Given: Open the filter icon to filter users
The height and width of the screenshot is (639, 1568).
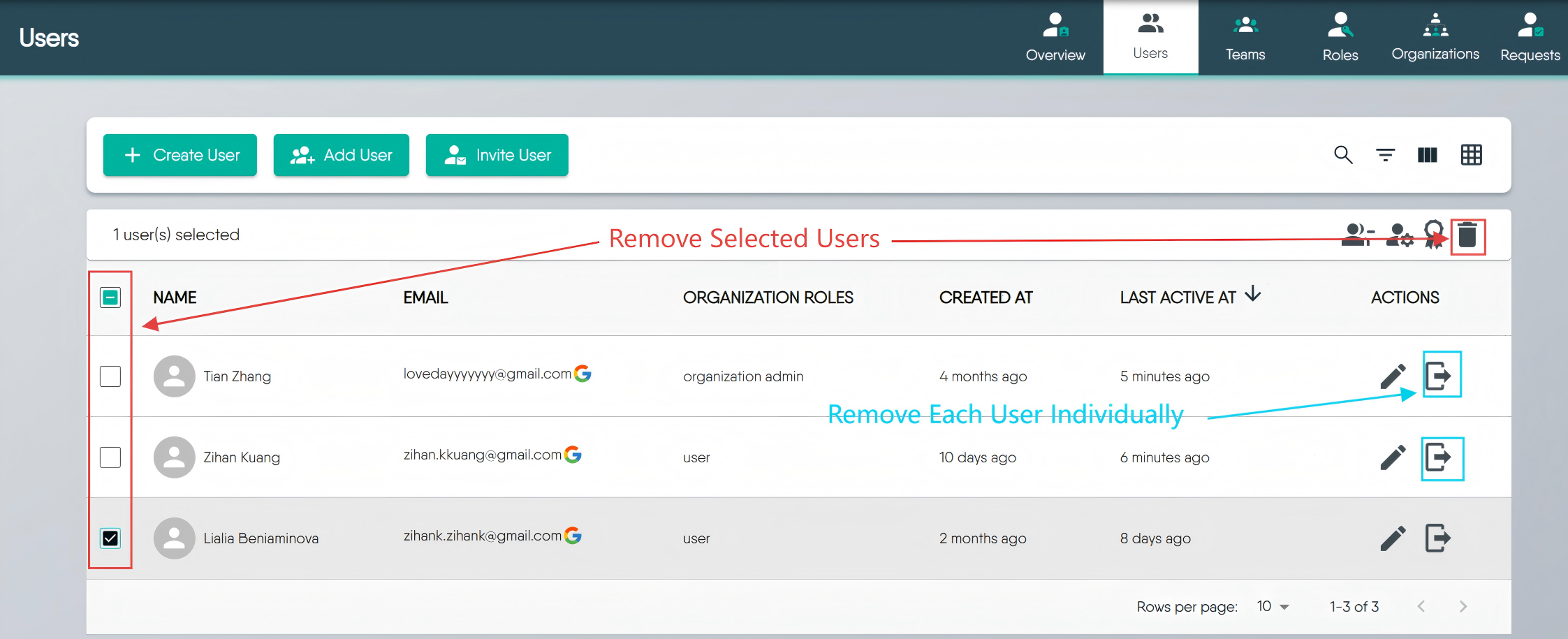Looking at the screenshot, I should pyautogui.click(x=1385, y=155).
